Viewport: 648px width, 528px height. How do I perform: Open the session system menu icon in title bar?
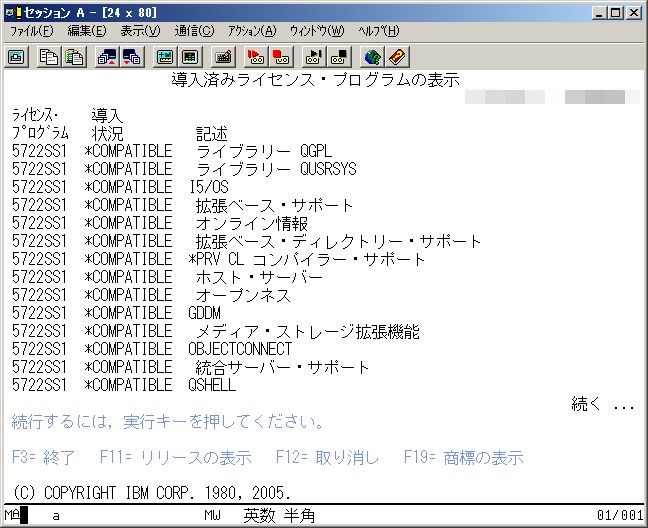click(x=12, y=13)
